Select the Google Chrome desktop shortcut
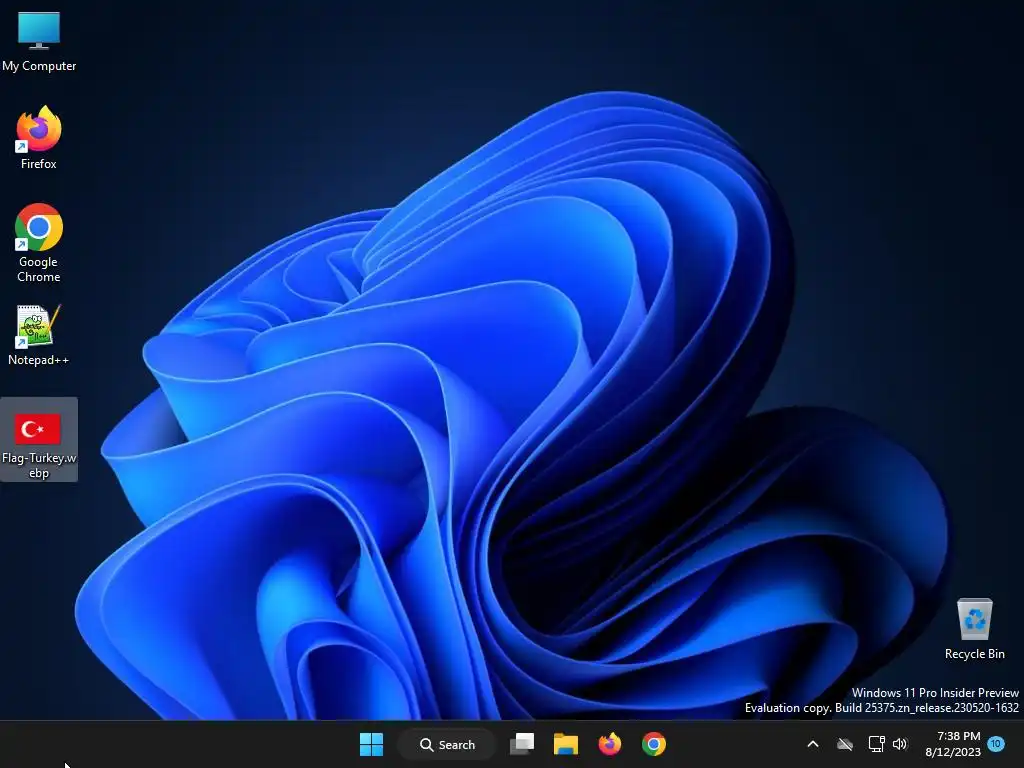Viewport: 1024px width, 768px height. pyautogui.click(x=39, y=242)
